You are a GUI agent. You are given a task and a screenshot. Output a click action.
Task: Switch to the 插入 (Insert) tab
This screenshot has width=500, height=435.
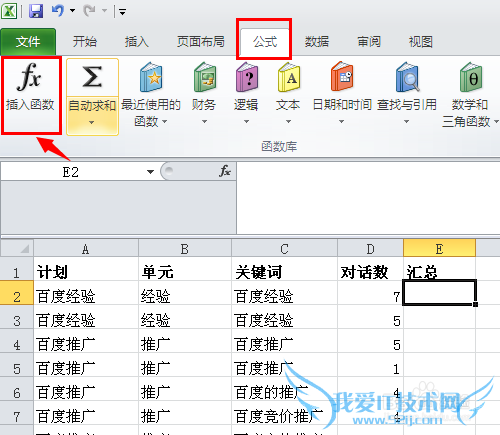click(136, 42)
